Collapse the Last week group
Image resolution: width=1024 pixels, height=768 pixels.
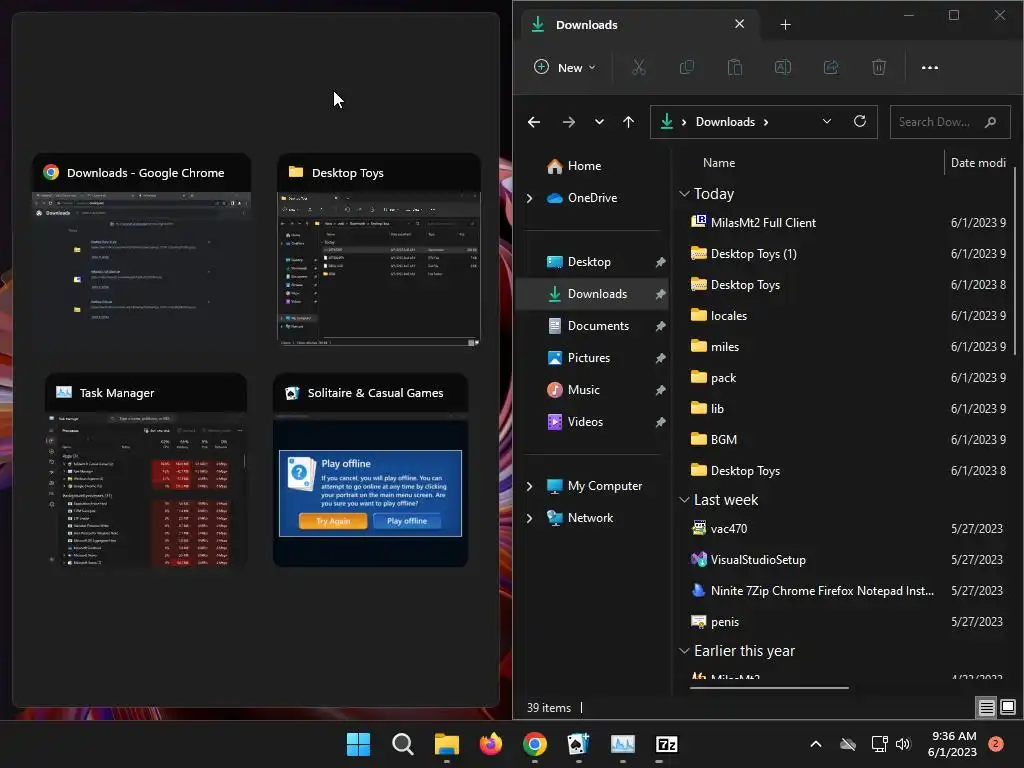click(684, 500)
